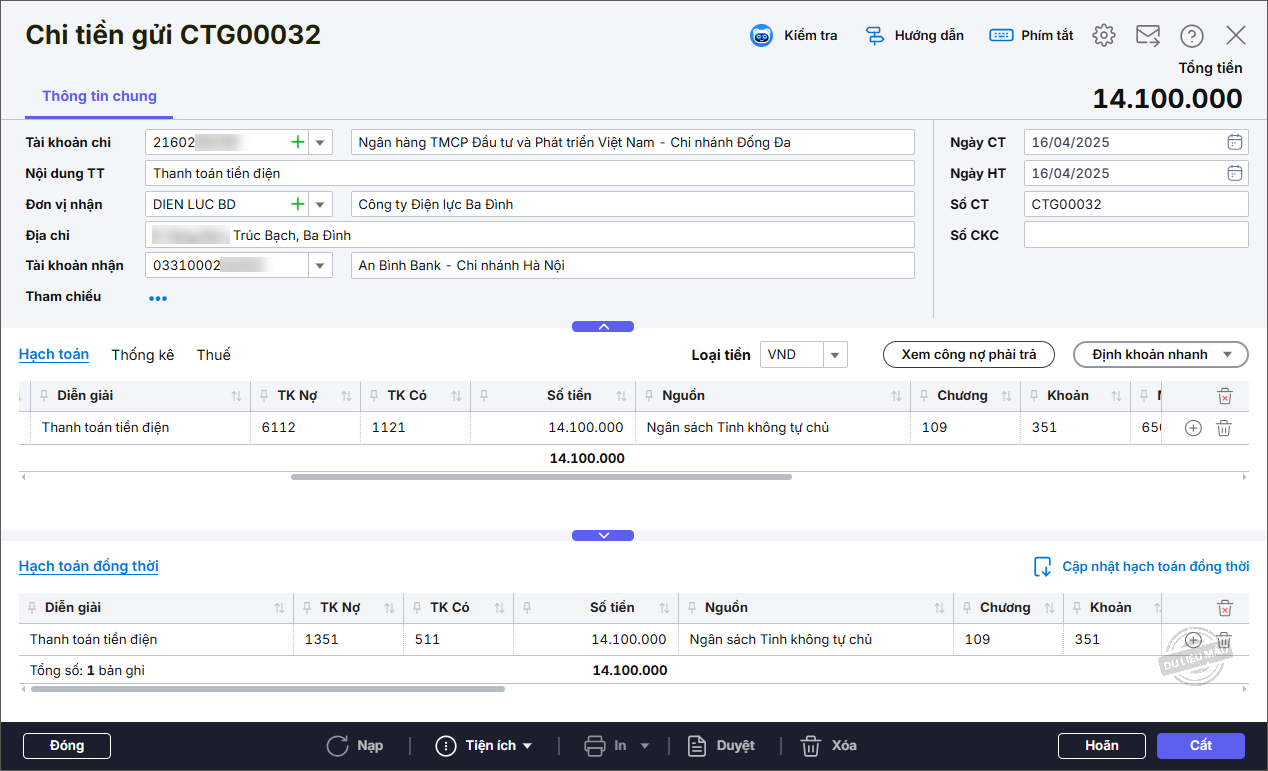Expand Định khoản nhanh dropdown
Screen dimensions: 1268x771
[1228, 355]
